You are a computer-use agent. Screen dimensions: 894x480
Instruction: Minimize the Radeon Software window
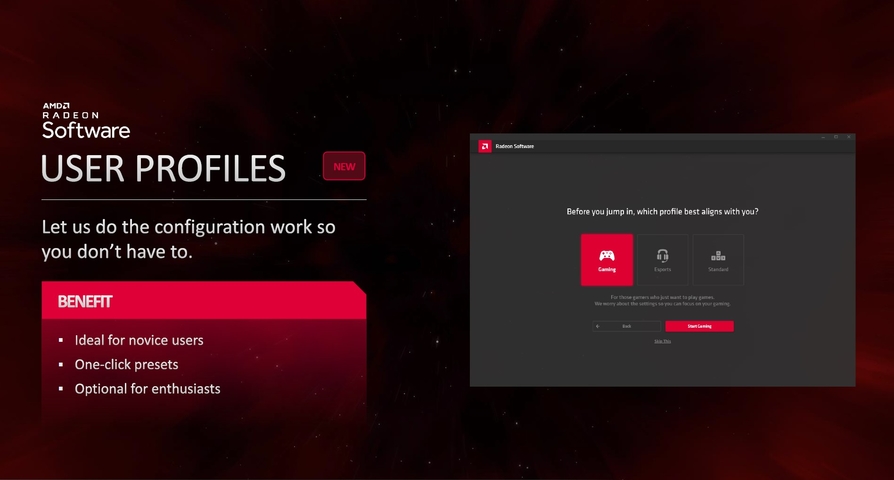[823, 137]
